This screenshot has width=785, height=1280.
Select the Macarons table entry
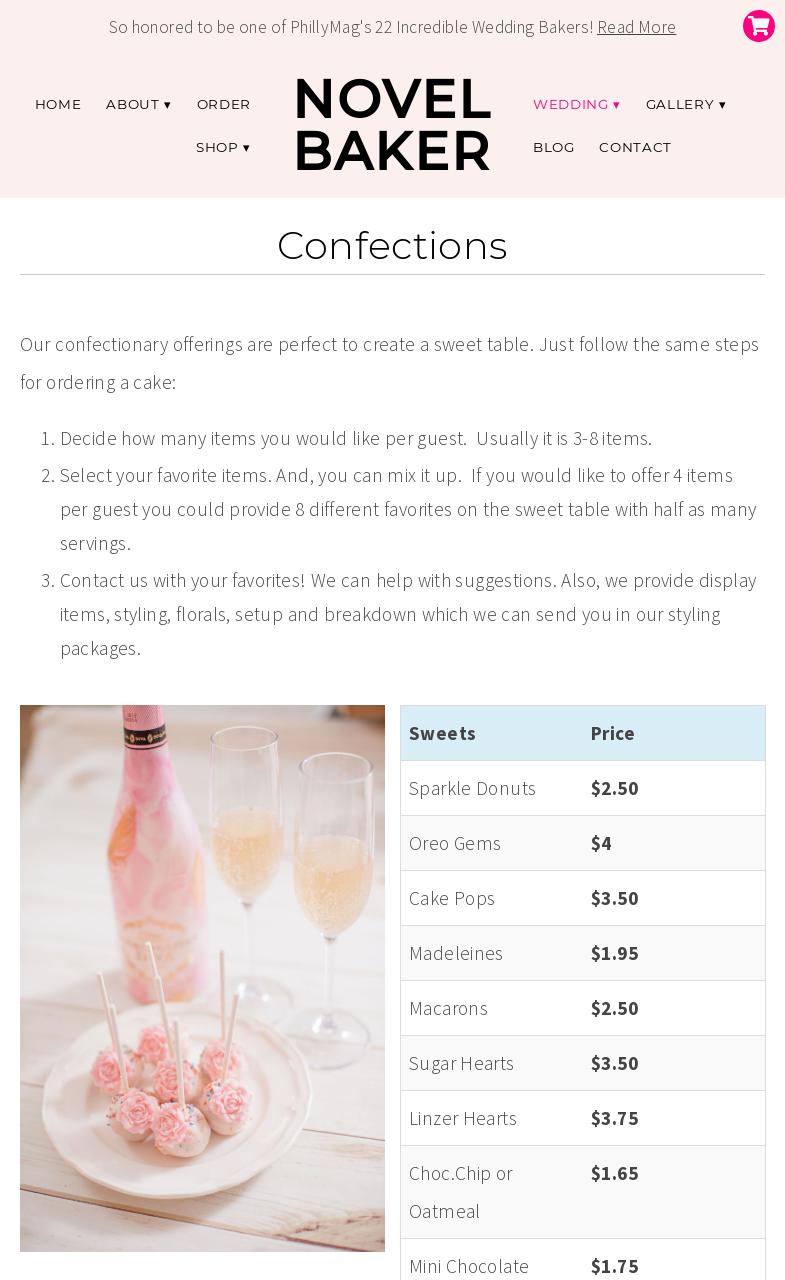pos(448,1008)
